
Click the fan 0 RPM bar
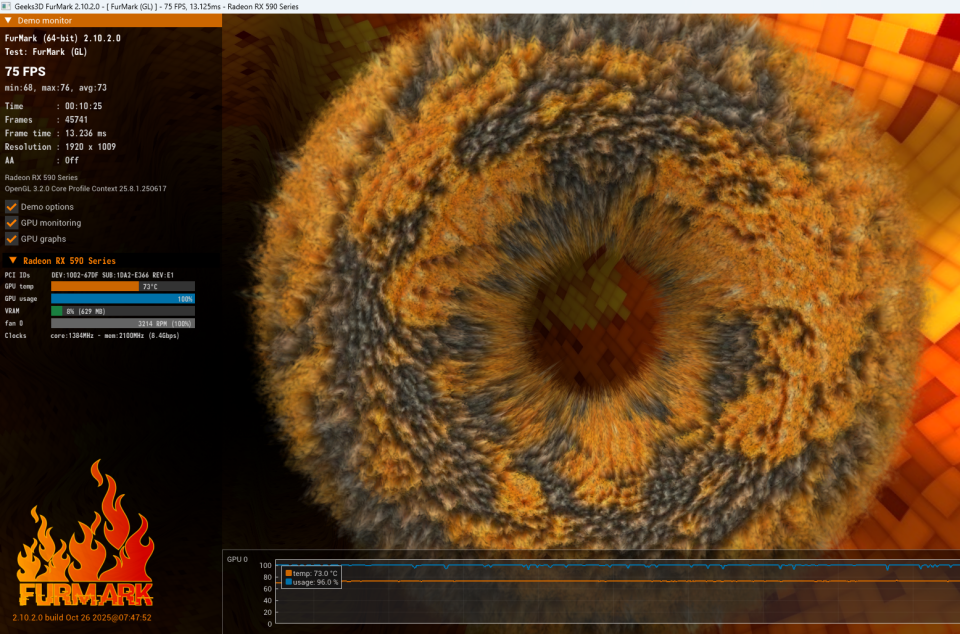tap(122, 323)
